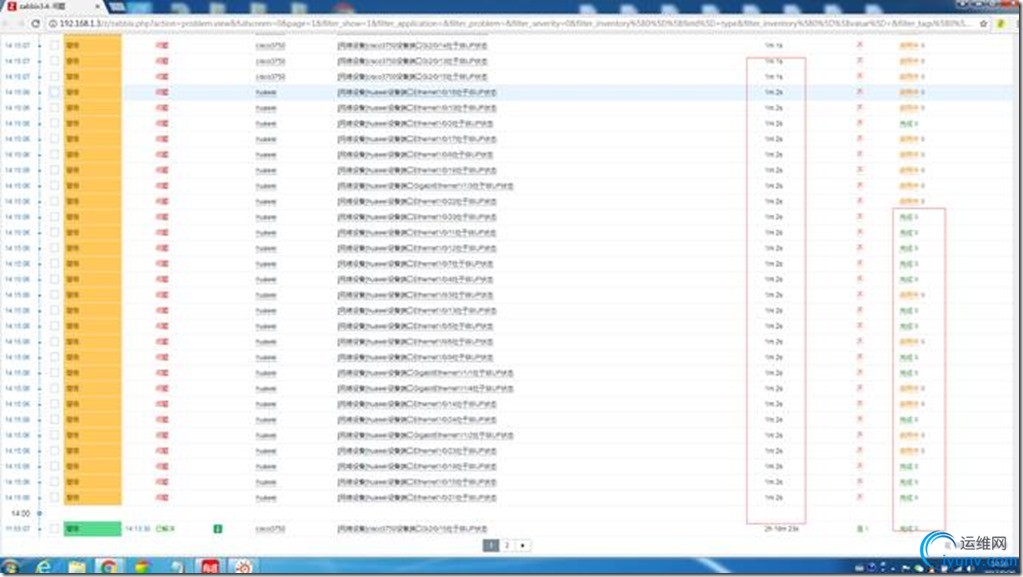
Task: Focus the address bar showing 192.168.1.3 URL
Action: (515, 23)
